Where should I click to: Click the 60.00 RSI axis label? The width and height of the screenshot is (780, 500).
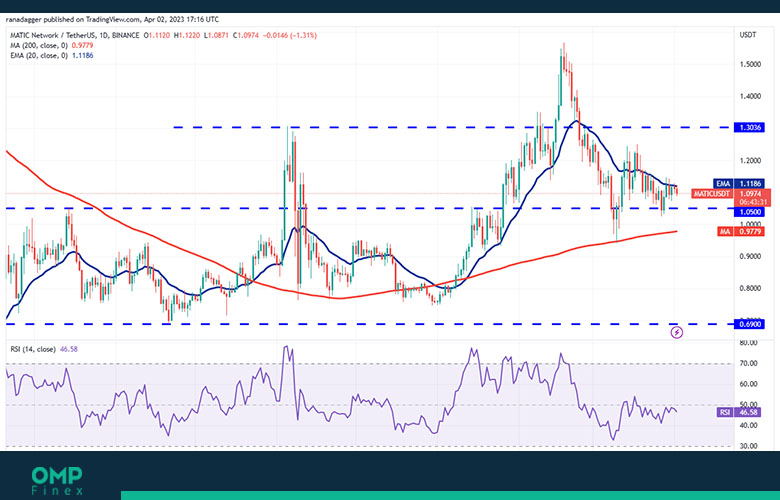(748, 384)
